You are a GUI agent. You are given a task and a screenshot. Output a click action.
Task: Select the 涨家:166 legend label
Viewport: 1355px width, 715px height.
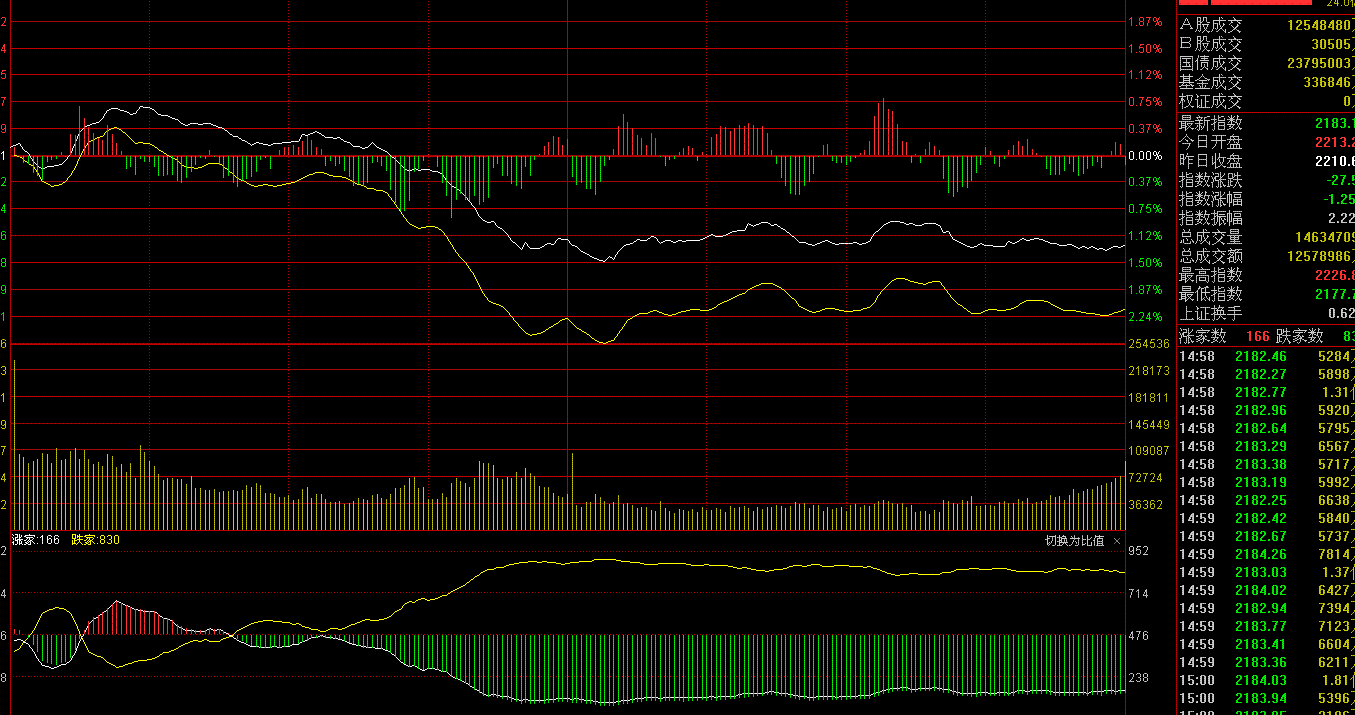pos(36,540)
